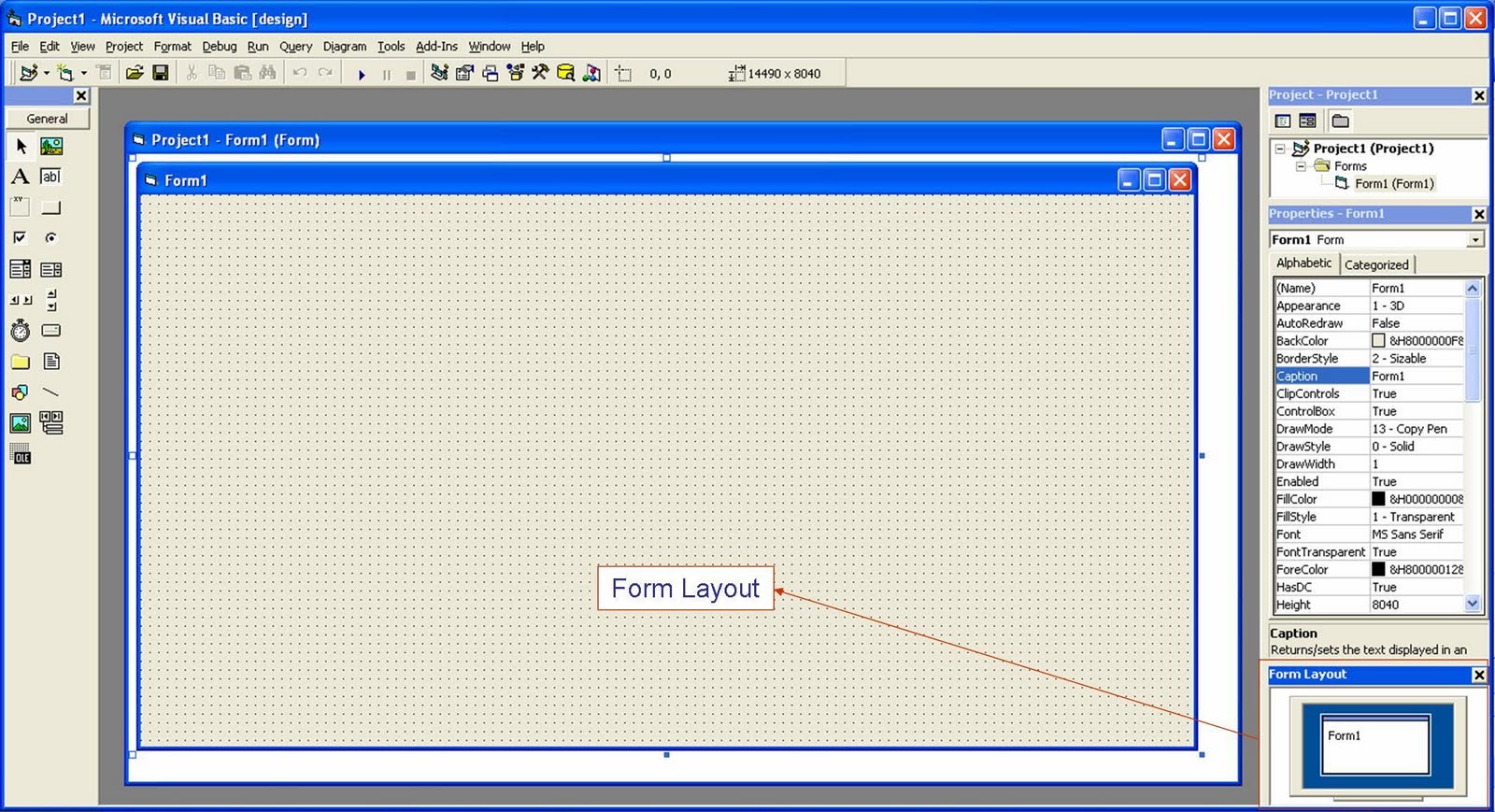Close the Form Layout panel
The height and width of the screenshot is (812, 1495).
click(1479, 675)
